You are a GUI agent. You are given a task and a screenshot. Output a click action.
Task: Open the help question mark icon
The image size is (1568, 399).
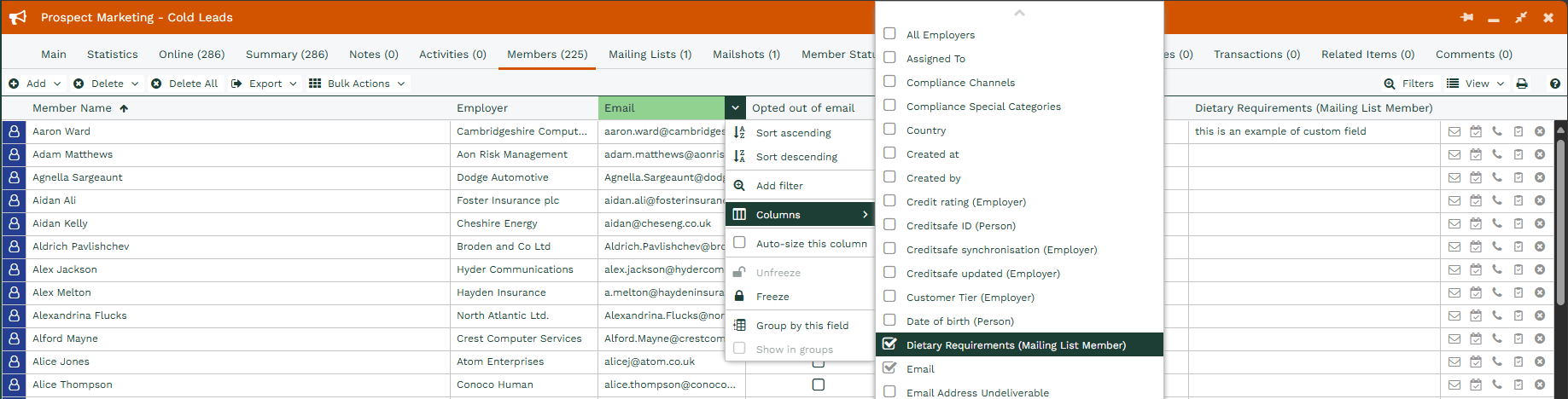[1555, 84]
